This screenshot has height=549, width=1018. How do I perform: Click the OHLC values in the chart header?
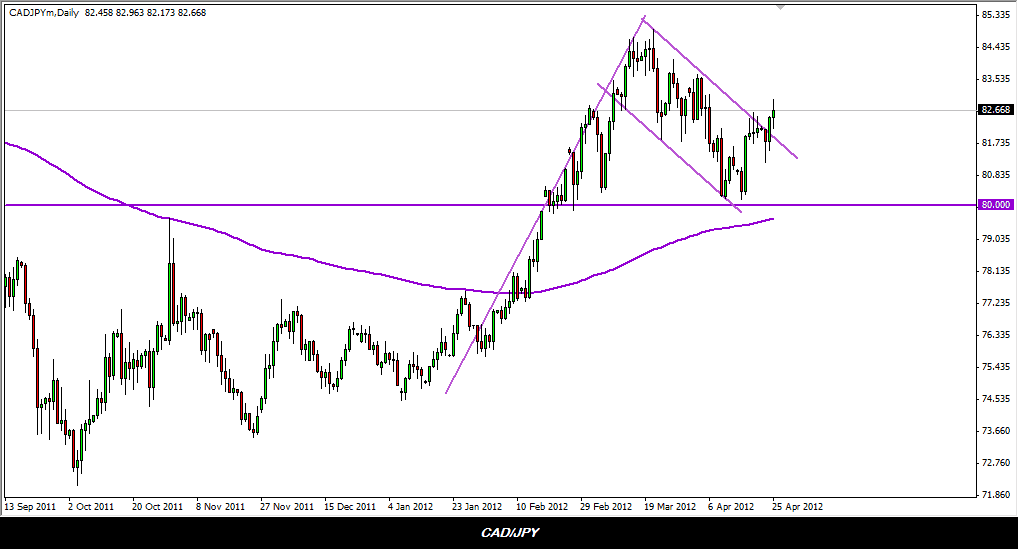(146, 13)
